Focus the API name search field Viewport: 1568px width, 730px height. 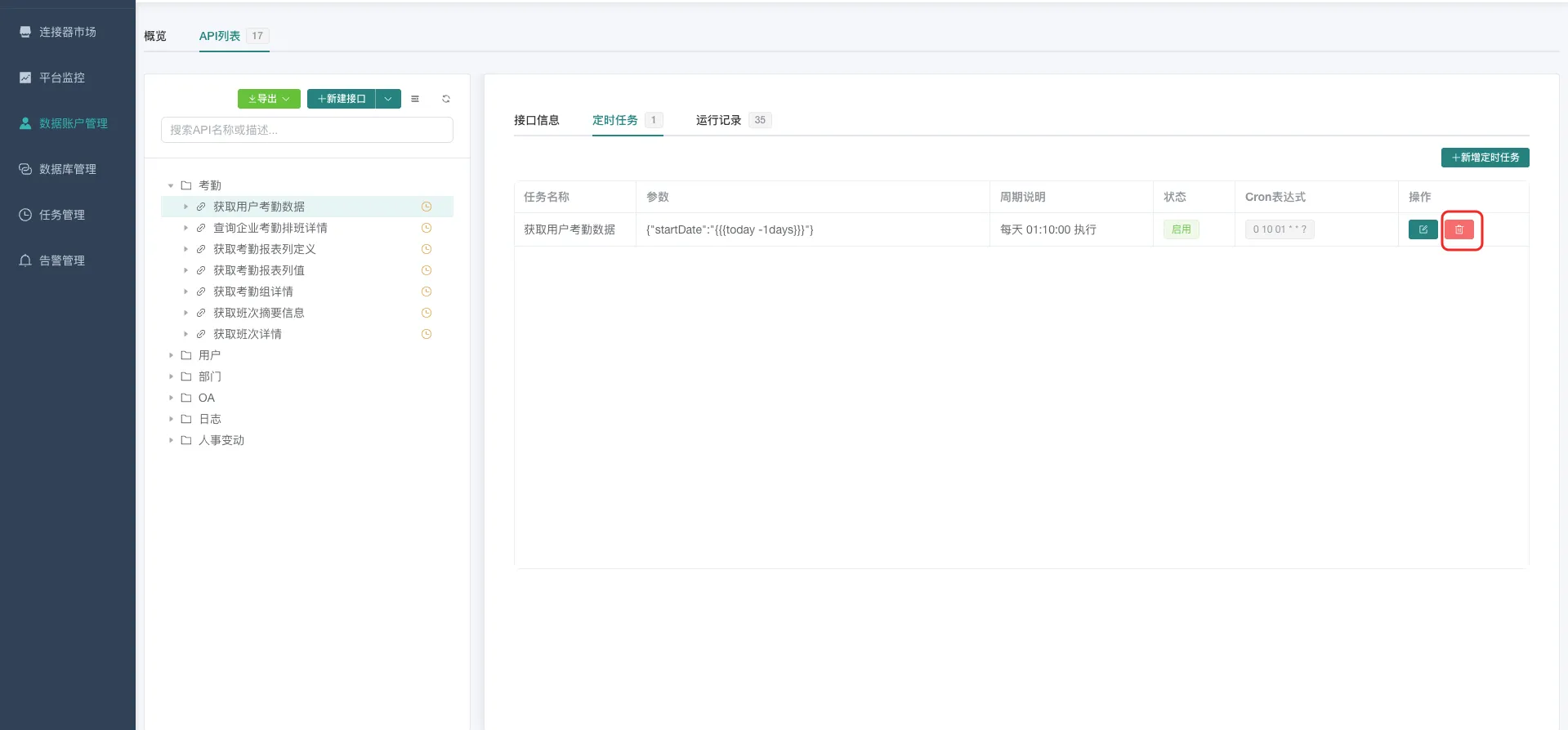pyautogui.click(x=306, y=130)
